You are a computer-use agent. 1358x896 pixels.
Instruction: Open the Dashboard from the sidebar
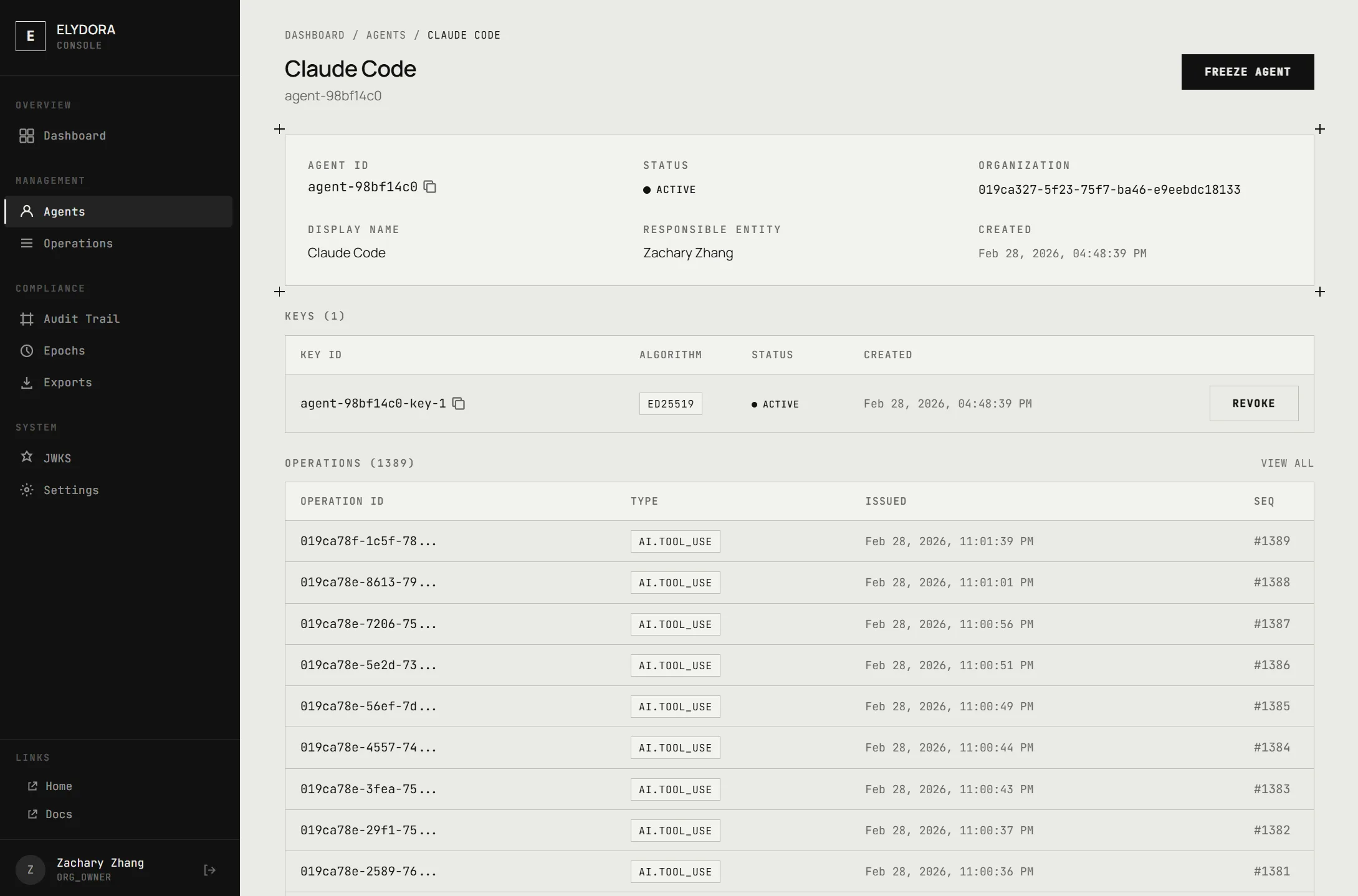pyautogui.click(x=74, y=135)
